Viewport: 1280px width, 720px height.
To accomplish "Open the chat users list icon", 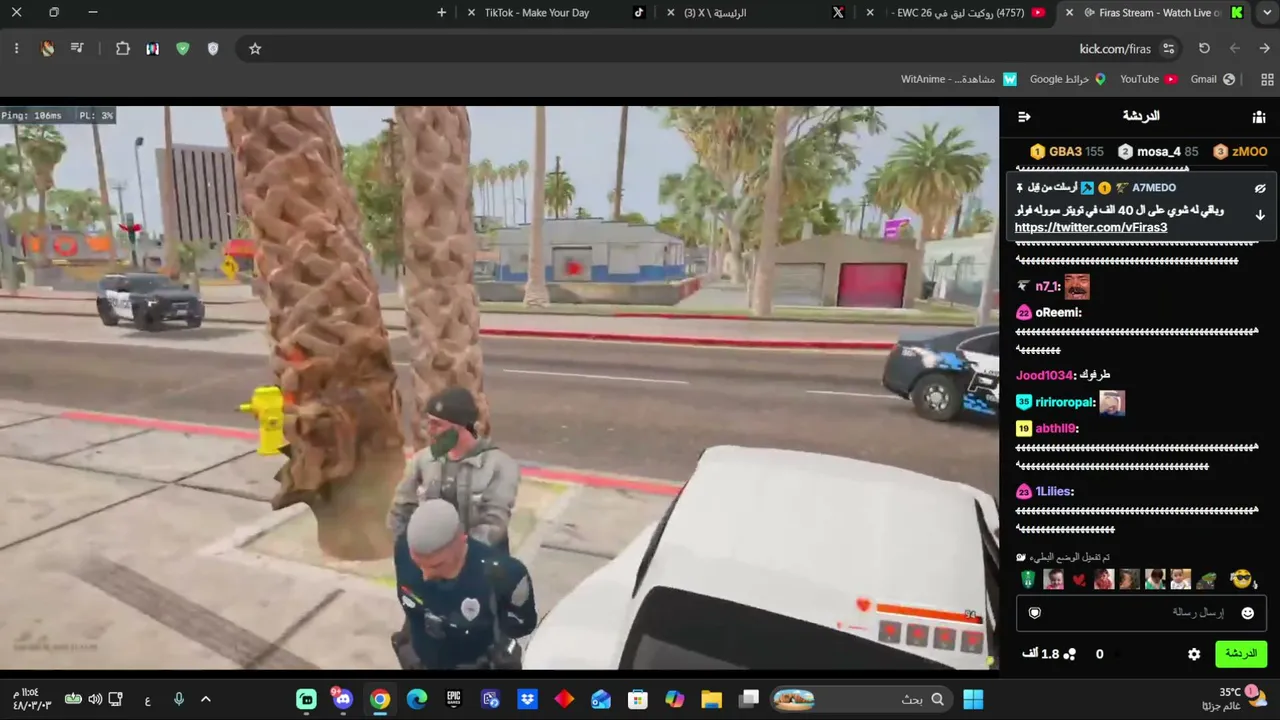I will [1259, 117].
